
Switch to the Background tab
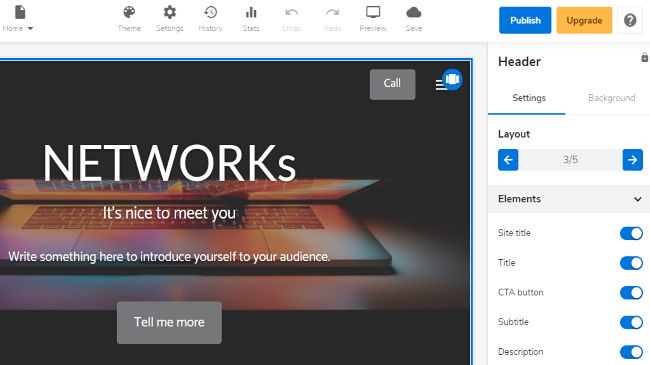point(611,98)
